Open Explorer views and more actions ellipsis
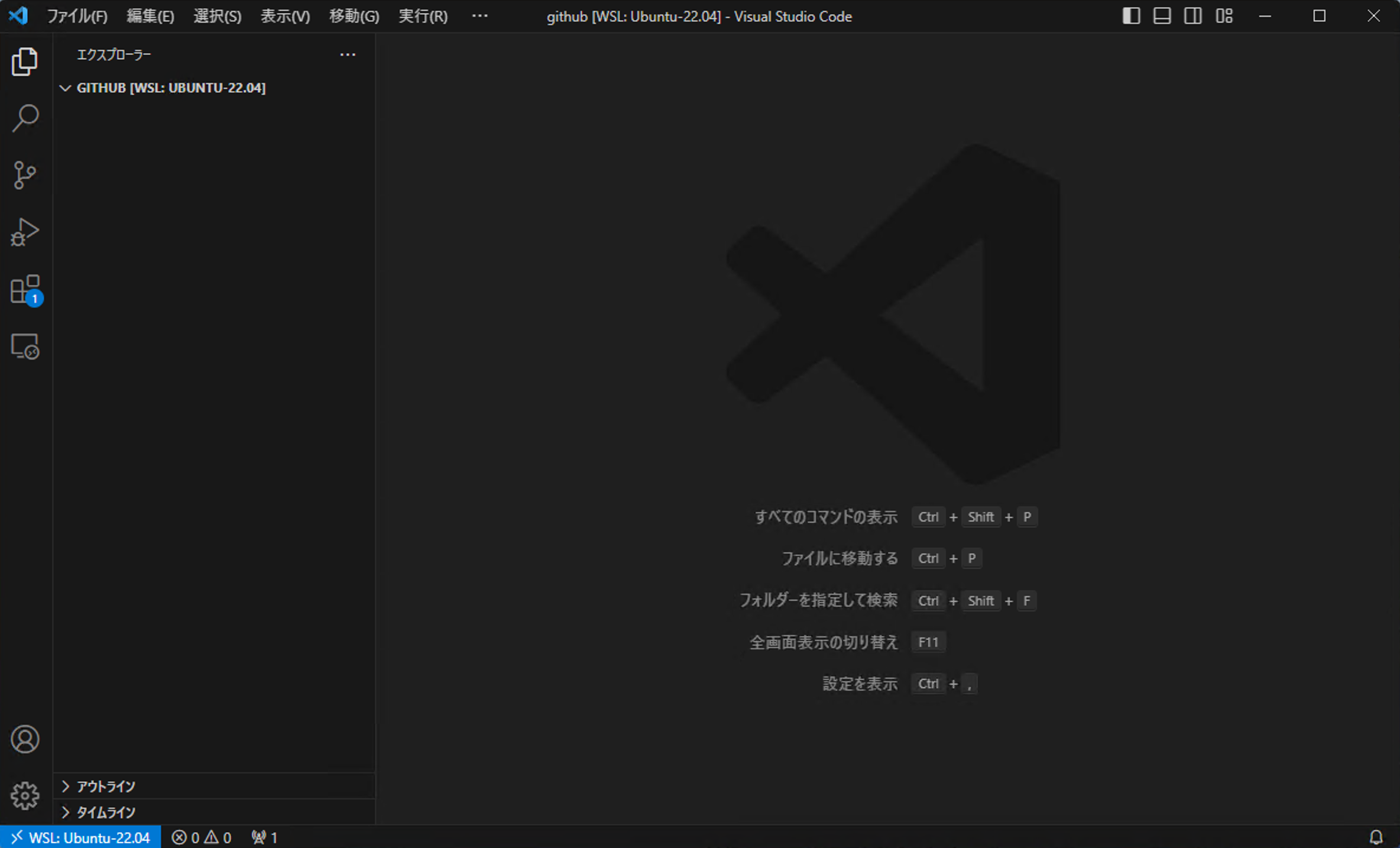This screenshot has width=1400, height=848. [348, 54]
